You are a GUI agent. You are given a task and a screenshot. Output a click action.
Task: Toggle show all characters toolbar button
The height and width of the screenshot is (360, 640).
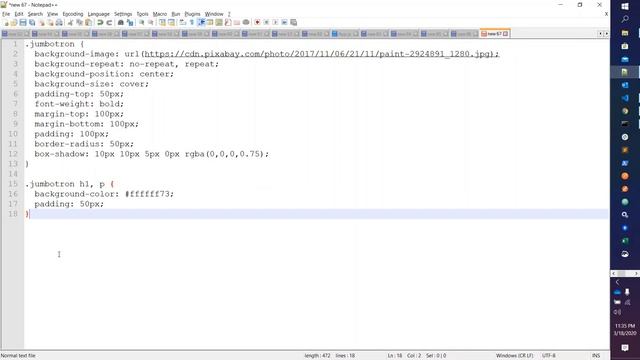coord(192,22)
